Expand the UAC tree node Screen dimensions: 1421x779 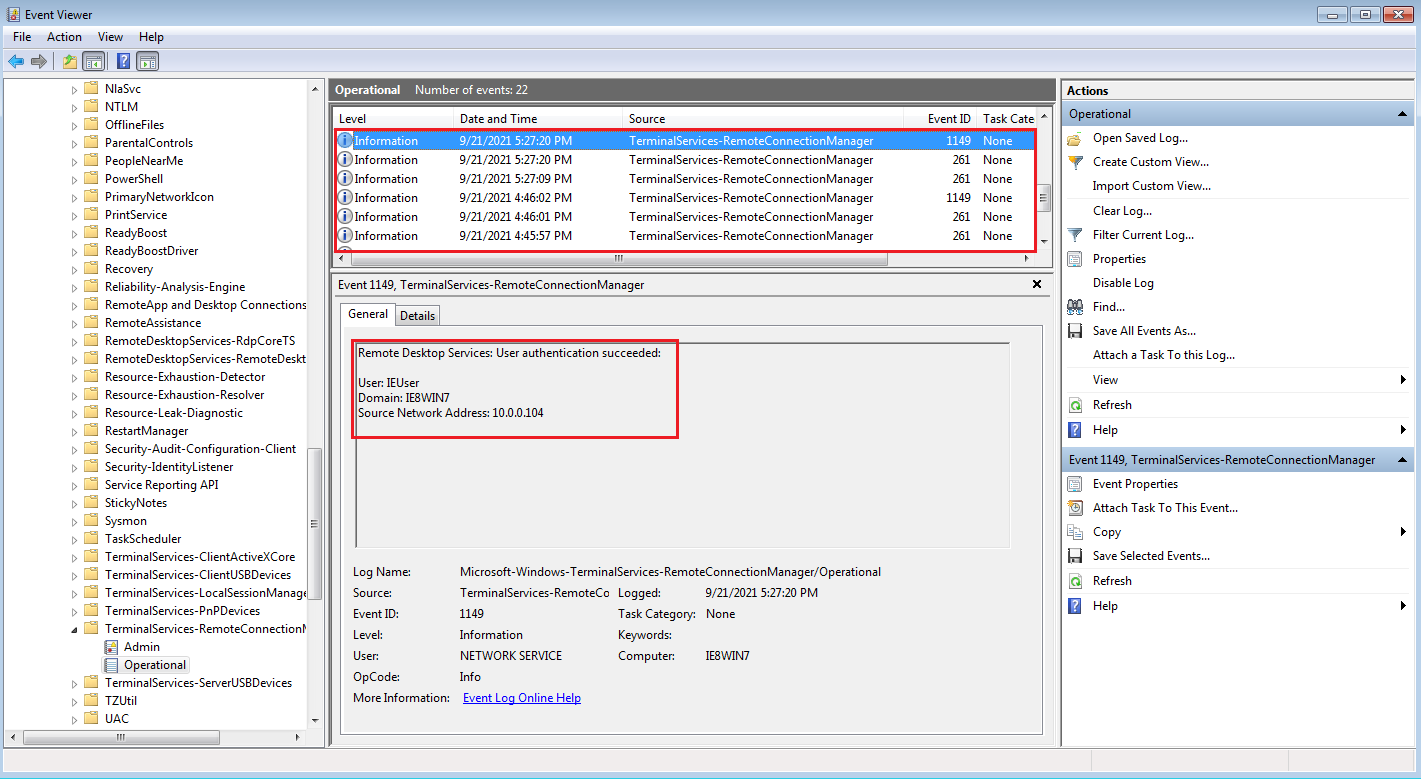tap(74, 719)
